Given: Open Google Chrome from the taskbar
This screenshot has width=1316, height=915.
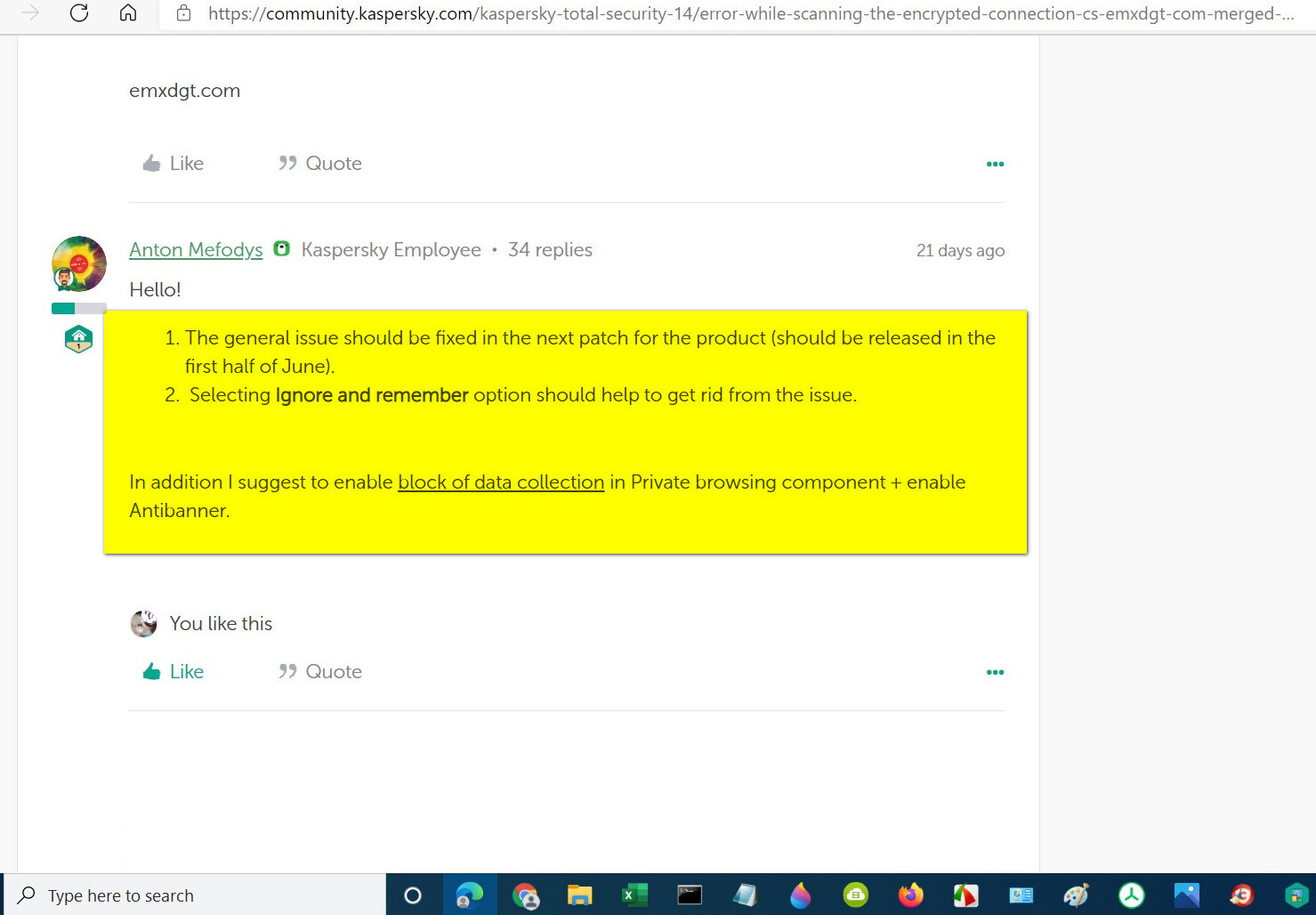Looking at the screenshot, I should [525, 895].
